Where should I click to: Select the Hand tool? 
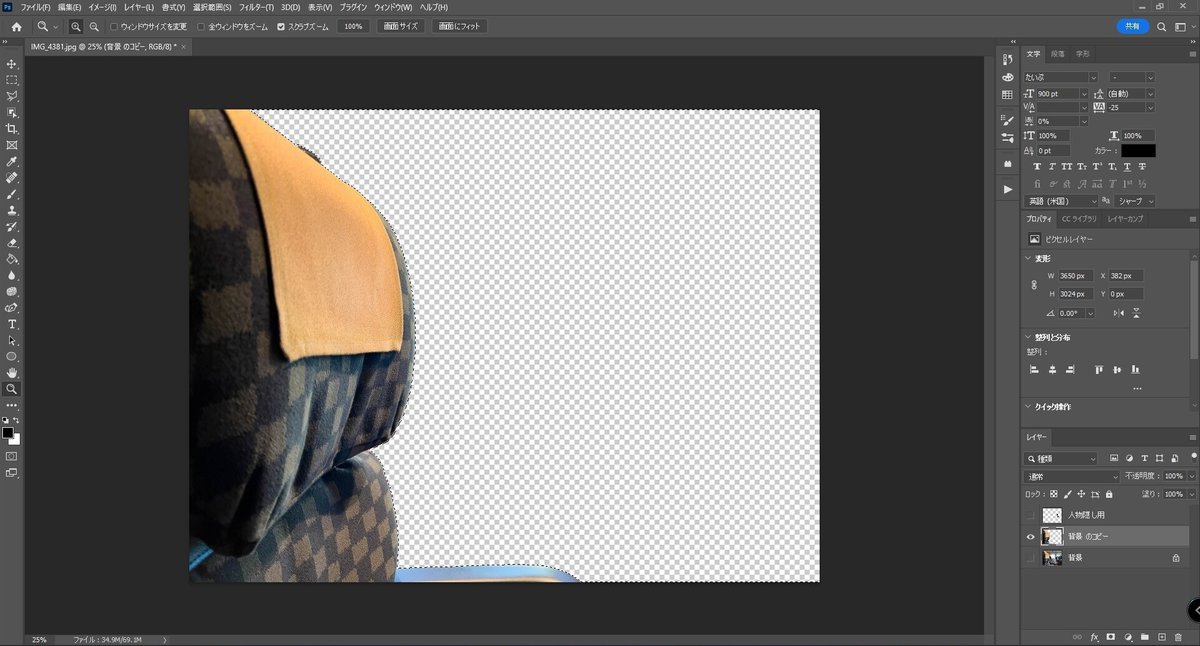(x=12, y=372)
